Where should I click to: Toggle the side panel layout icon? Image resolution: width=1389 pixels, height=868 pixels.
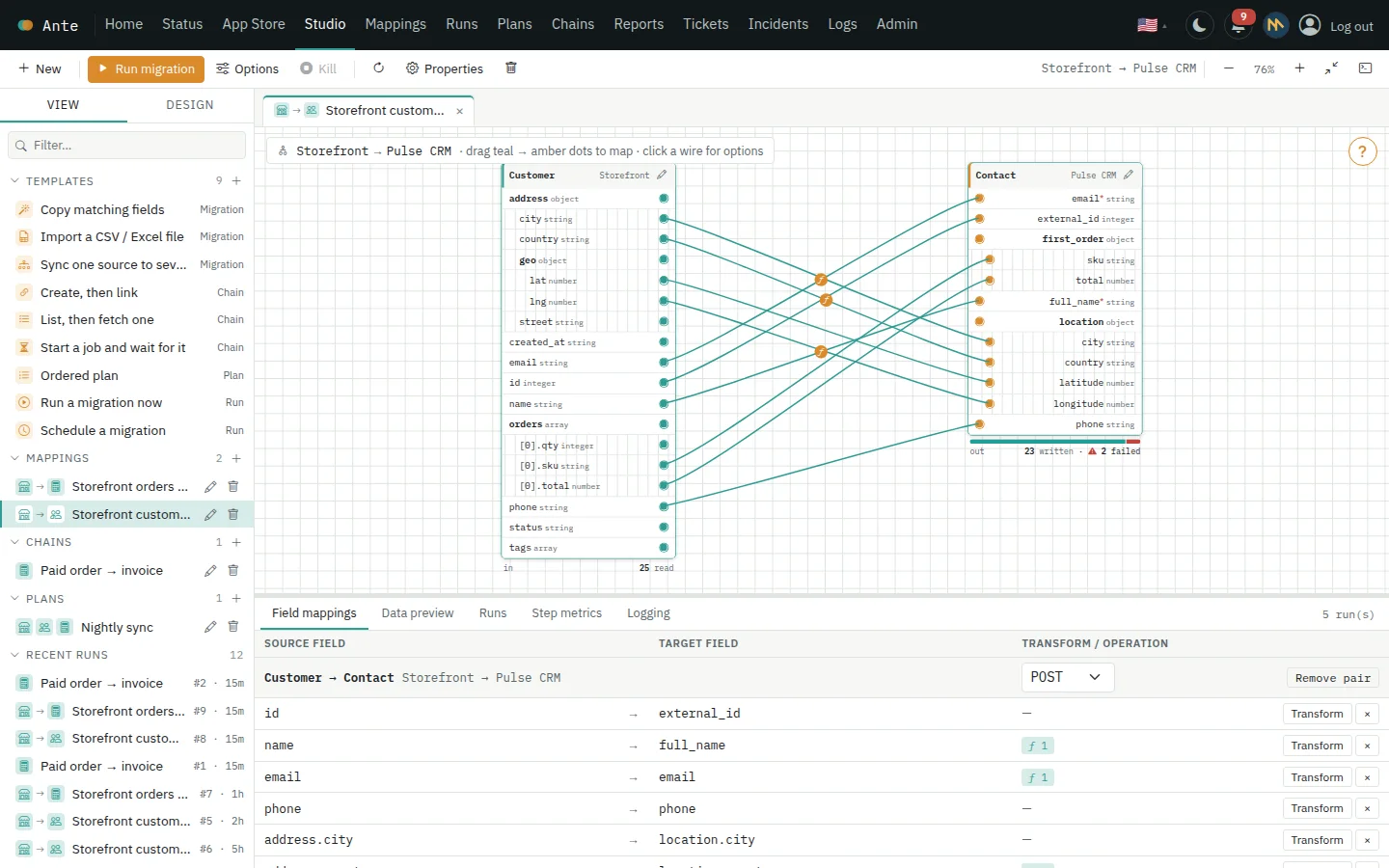(1365, 68)
